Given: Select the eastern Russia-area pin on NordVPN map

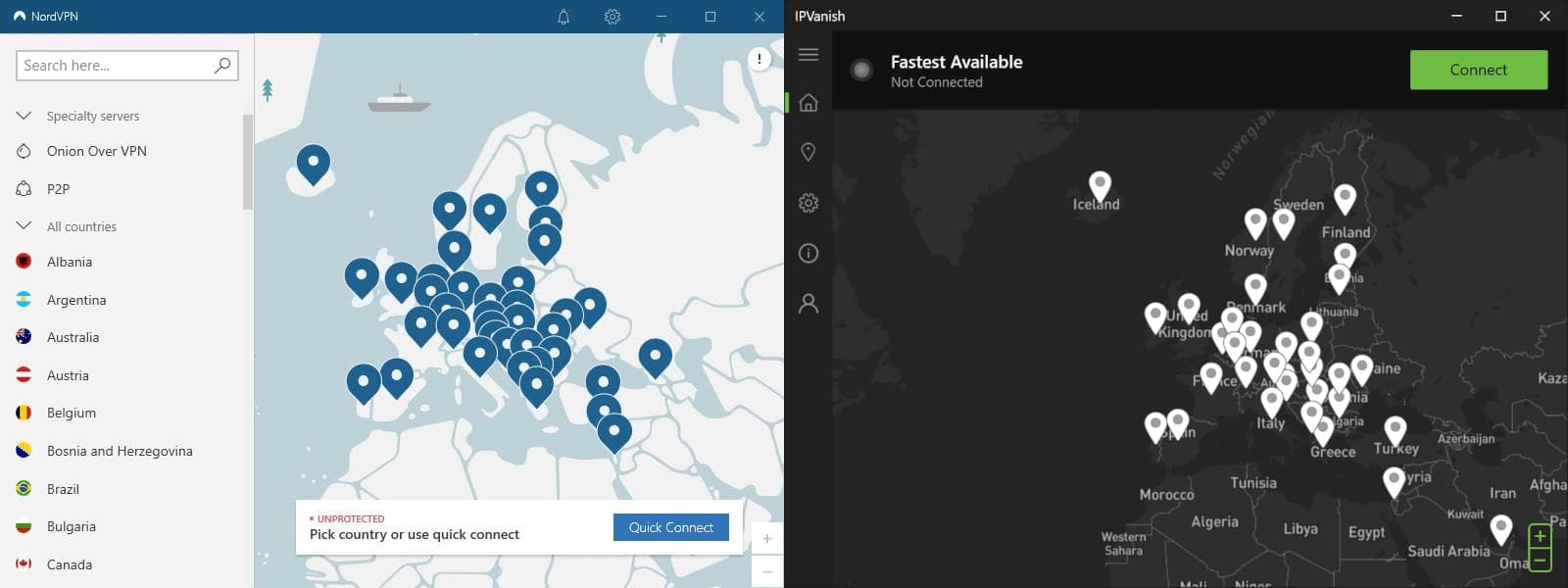Looking at the screenshot, I should [x=656, y=358].
